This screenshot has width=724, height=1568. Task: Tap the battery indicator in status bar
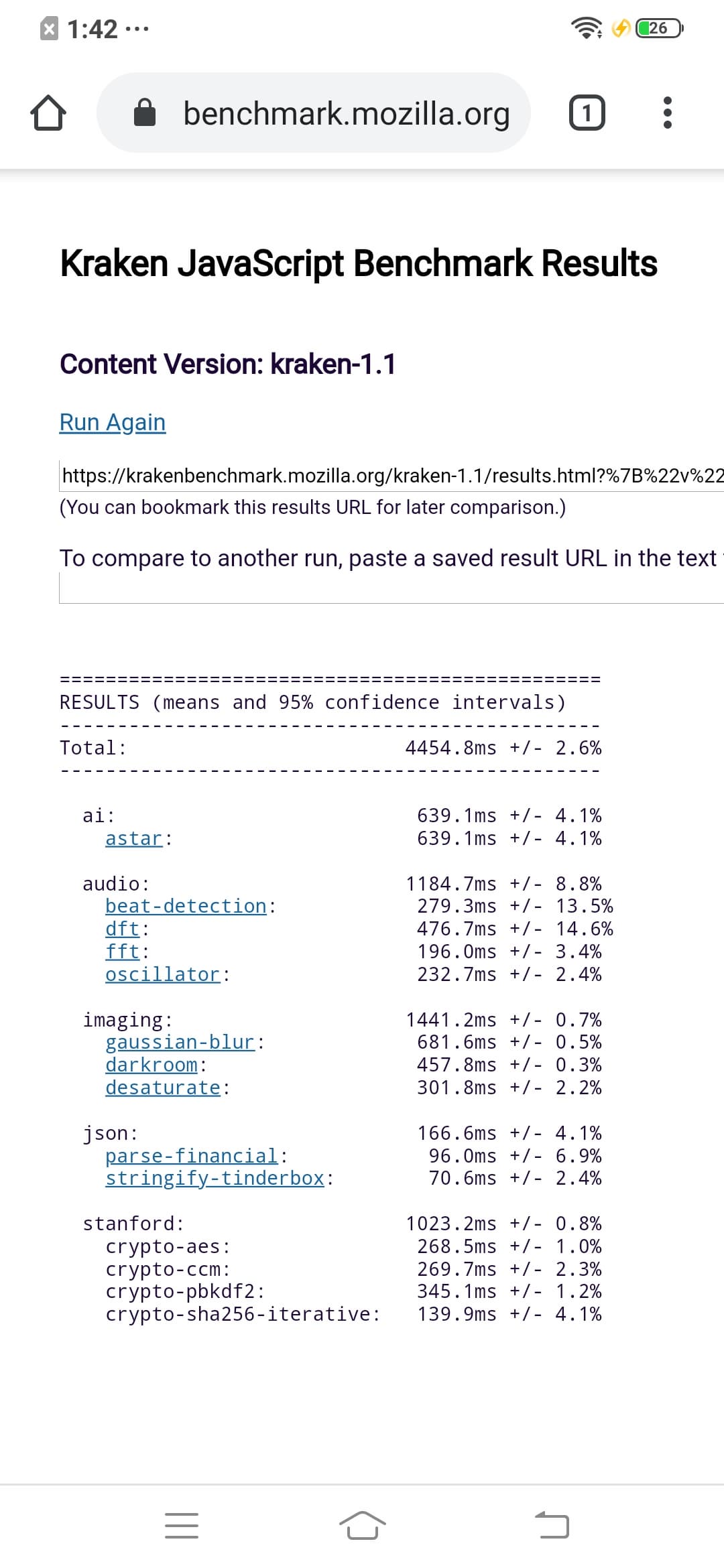click(659, 28)
